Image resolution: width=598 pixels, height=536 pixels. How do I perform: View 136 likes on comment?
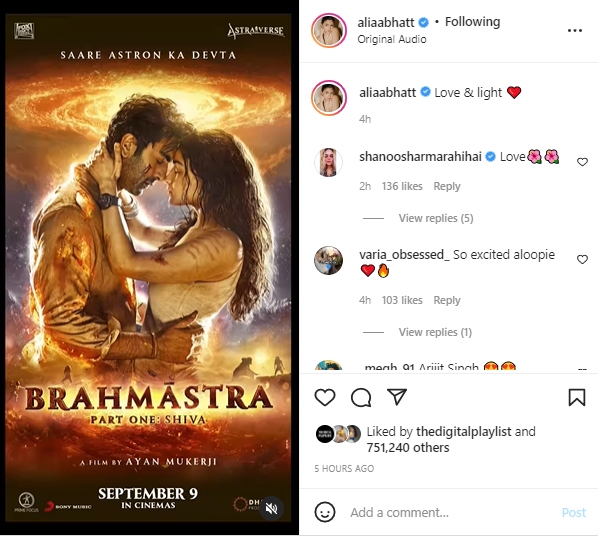[402, 186]
